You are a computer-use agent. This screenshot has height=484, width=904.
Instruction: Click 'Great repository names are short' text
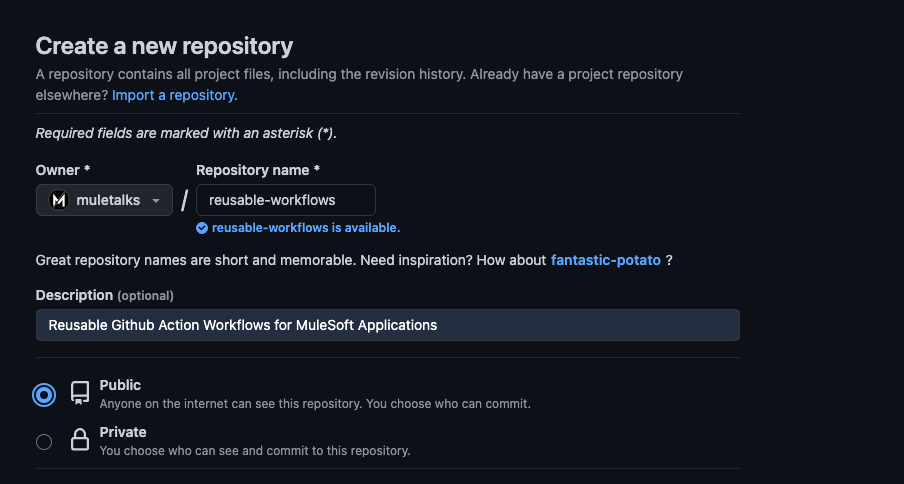coord(354,260)
